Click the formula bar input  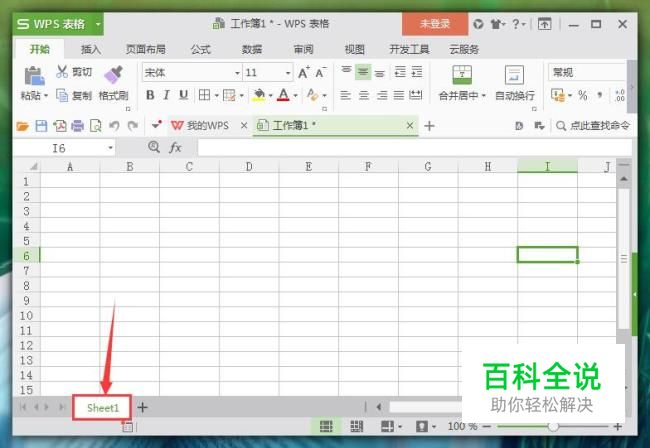tap(415, 148)
